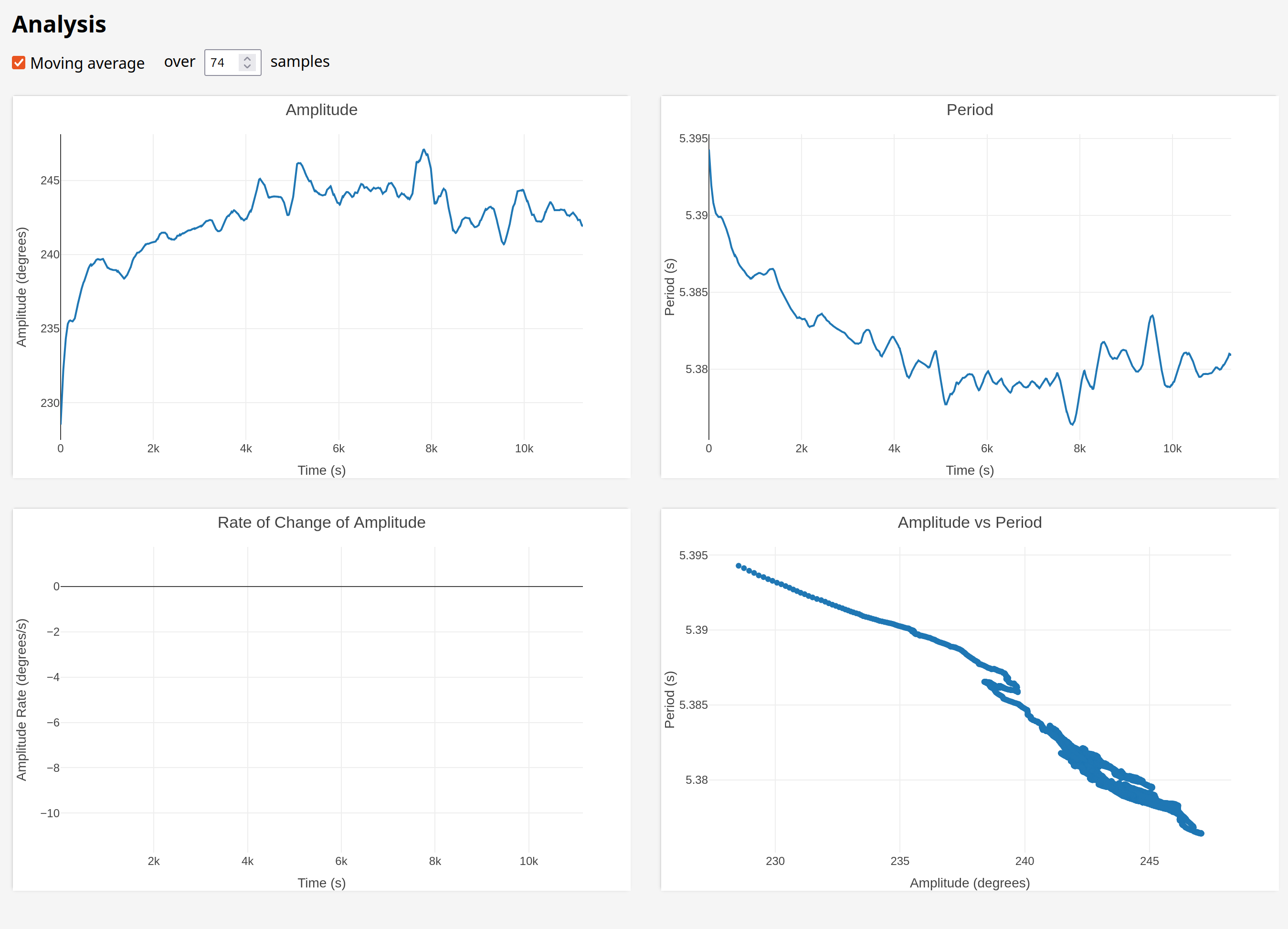Click the highest peak on the Amplitude curve
1288x929 pixels.
pyautogui.click(x=424, y=150)
